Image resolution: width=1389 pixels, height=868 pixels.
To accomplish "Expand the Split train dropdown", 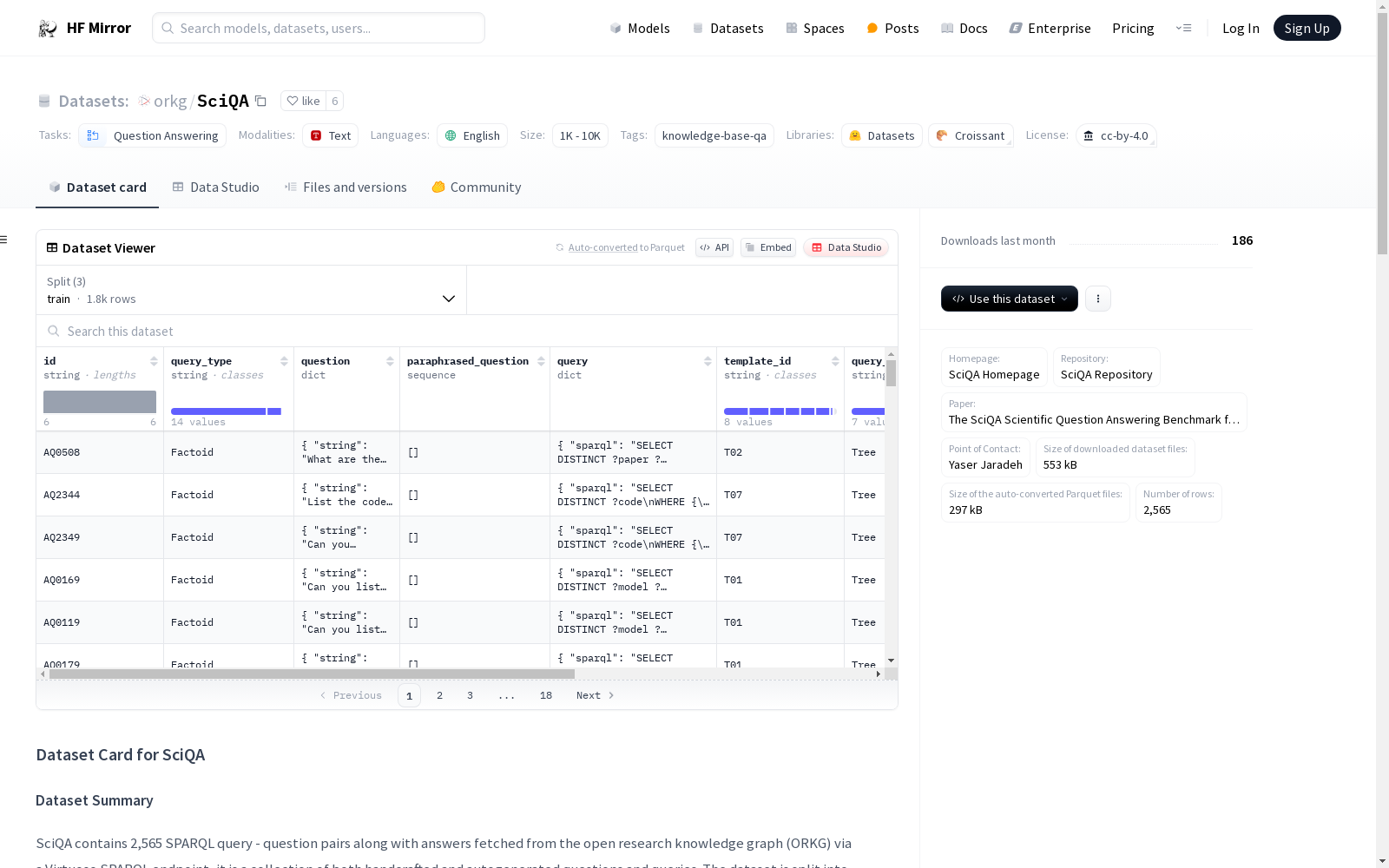I will (x=252, y=290).
